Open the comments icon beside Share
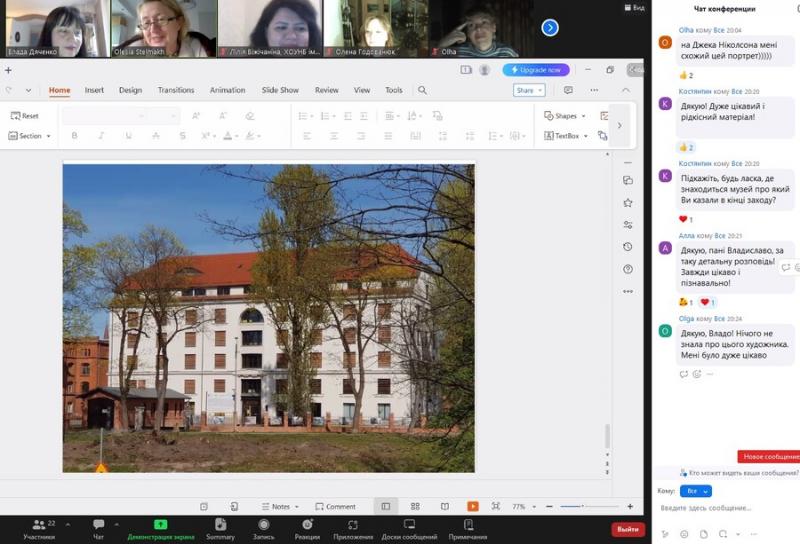 [x=568, y=90]
